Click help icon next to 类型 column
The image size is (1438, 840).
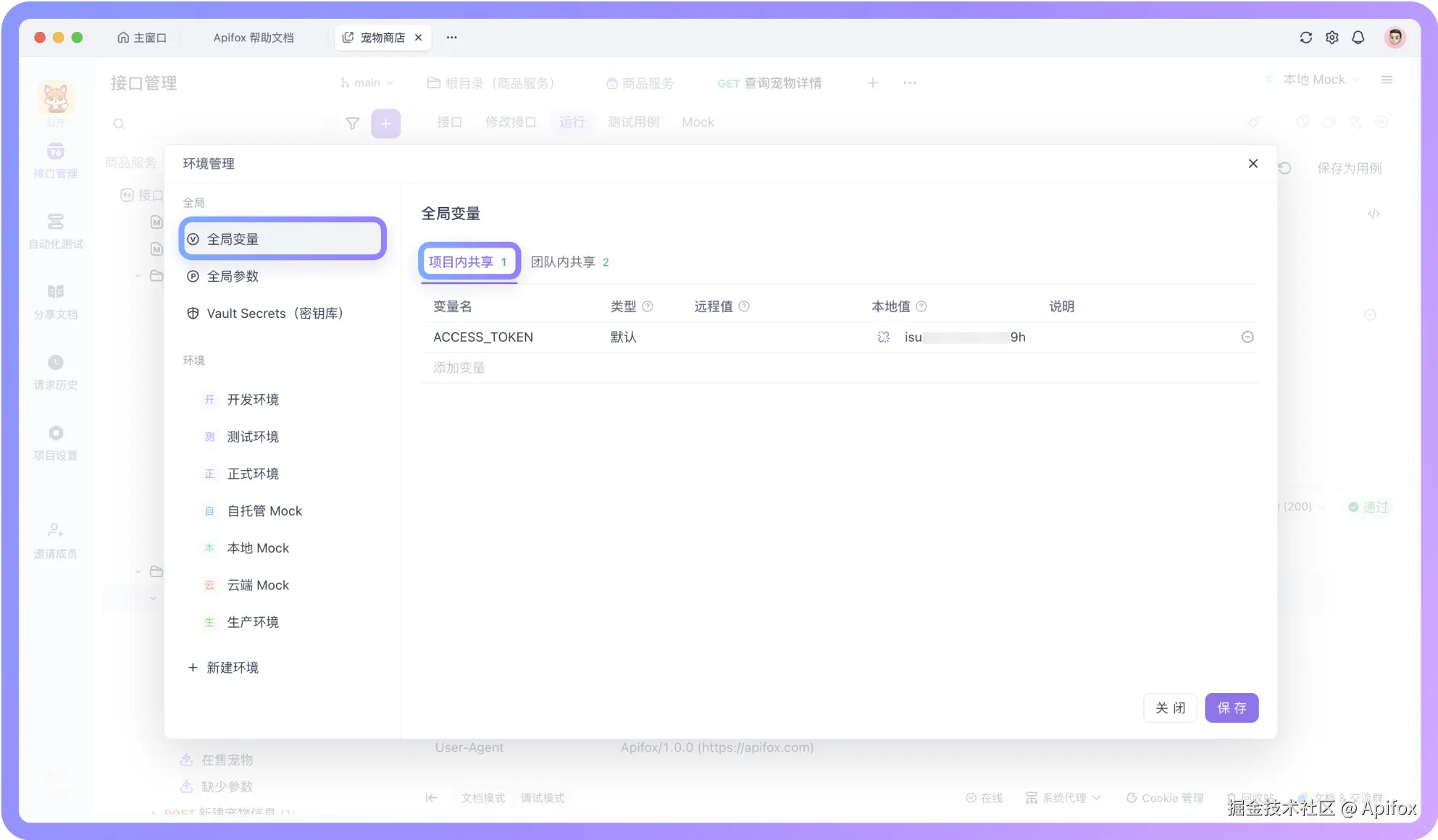(x=648, y=306)
